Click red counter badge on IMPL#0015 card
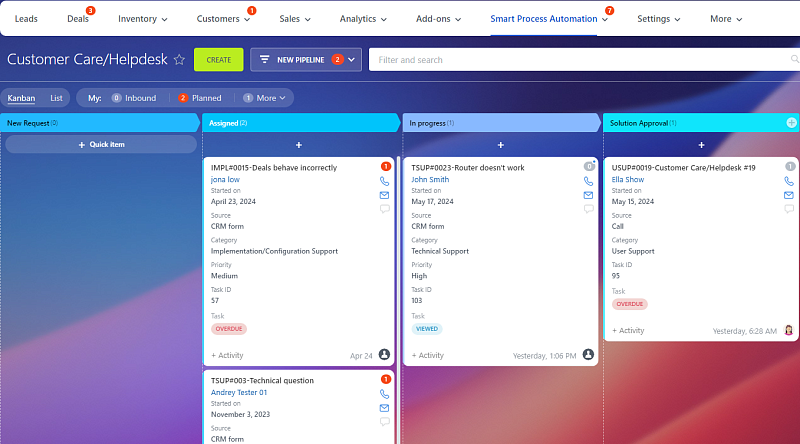The width and height of the screenshot is (800, 444). tap(386, 166)
